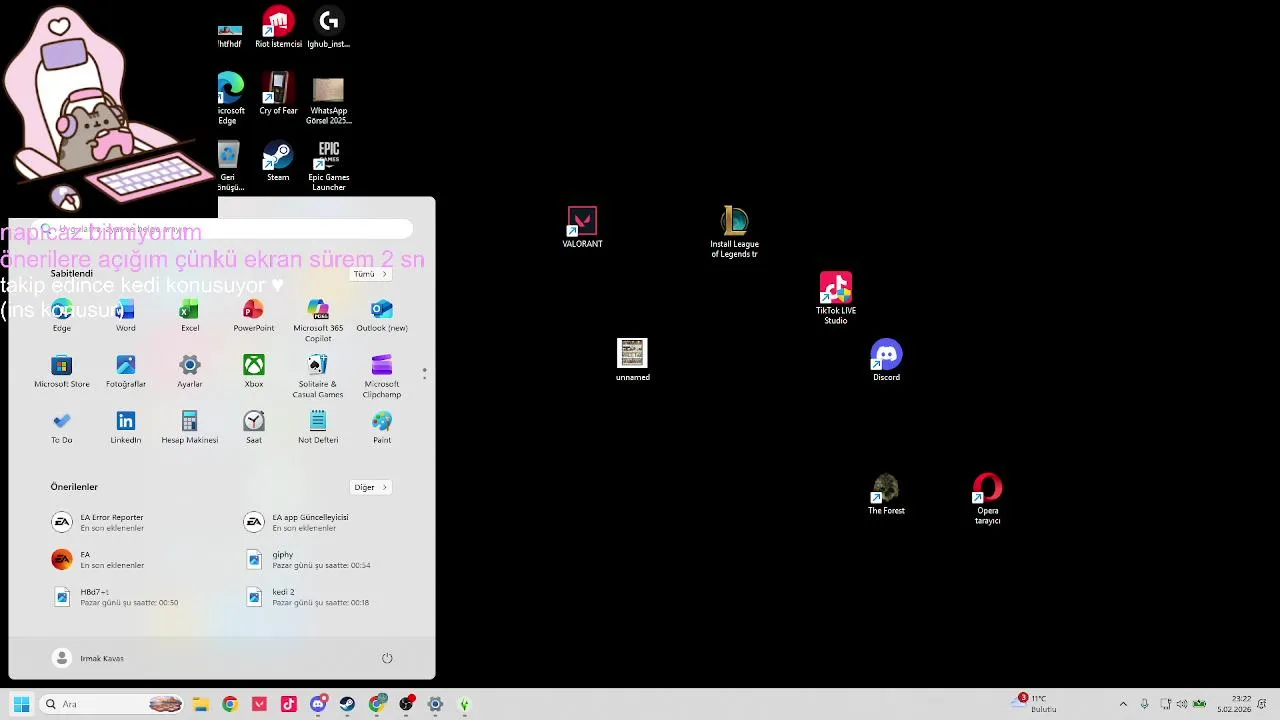Open the Saat clock app
Viewport: 1280px width, 720px height.
(x=254, y=427)
